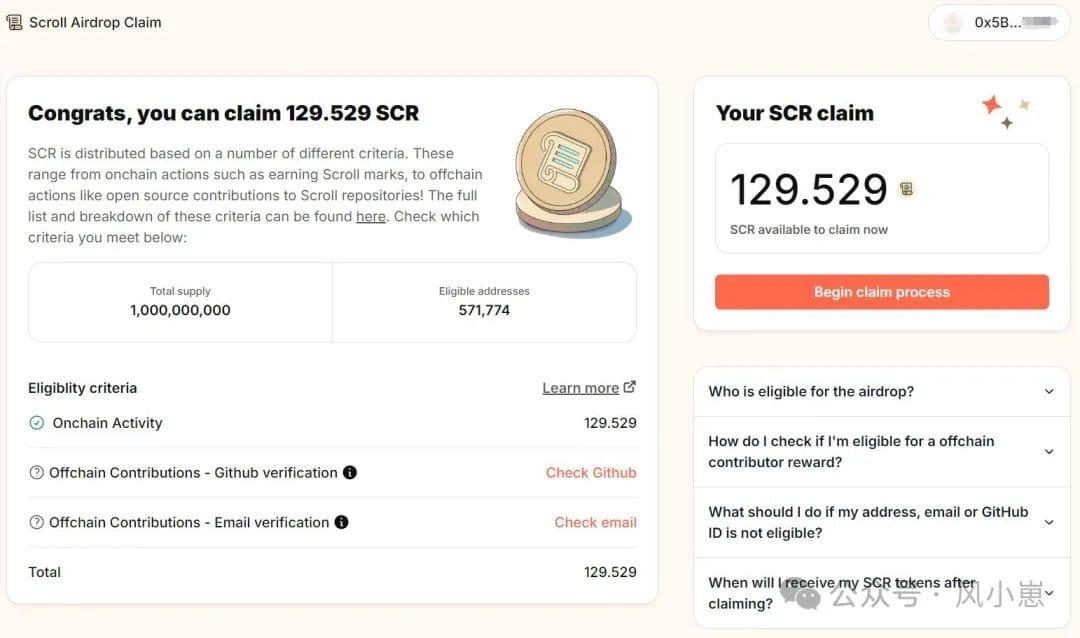Click the external link icon after Learn more
1080x638 pixels.
click(630, 387)
